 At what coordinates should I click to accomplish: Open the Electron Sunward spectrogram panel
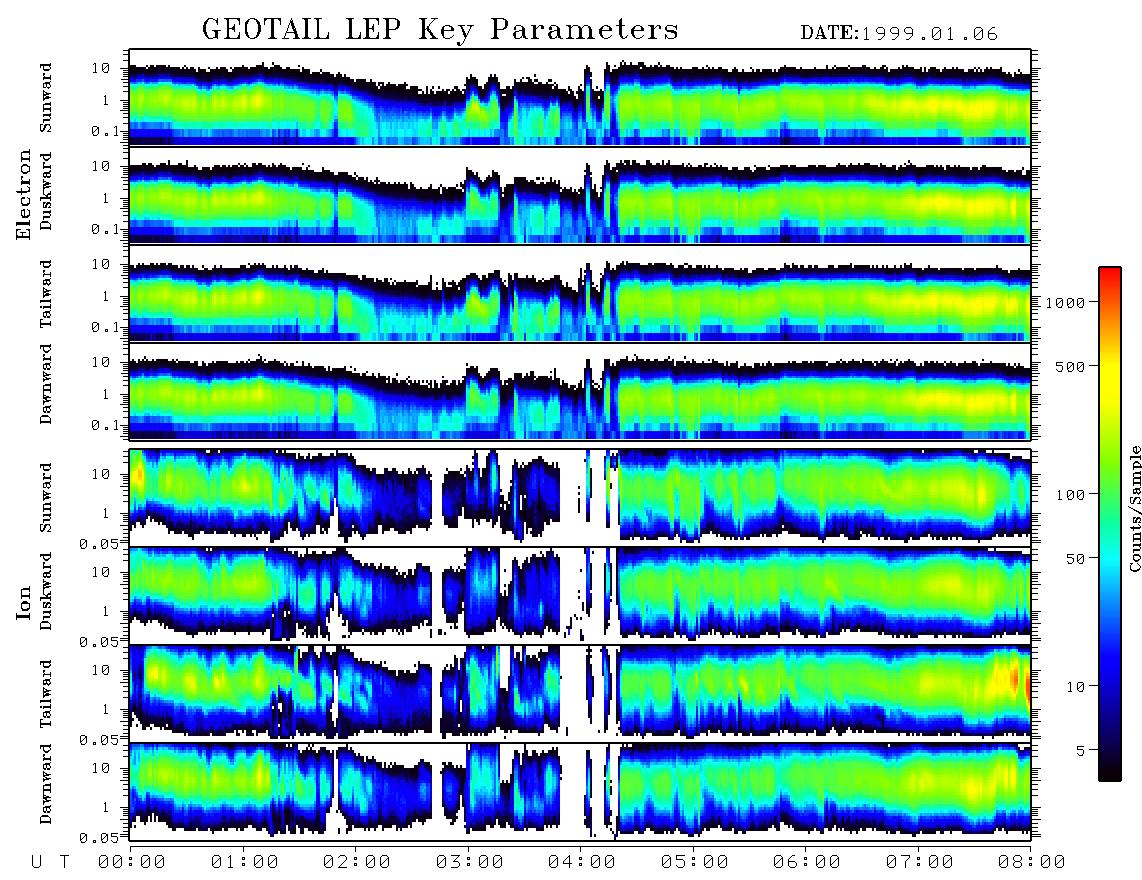pyautogui.click(x=580, y=97)
